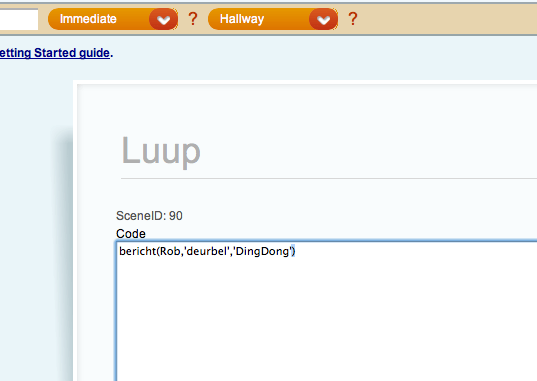Click the help question mark beside Hallway
This screenshot has height=381, width=537.
pos(353,19)
